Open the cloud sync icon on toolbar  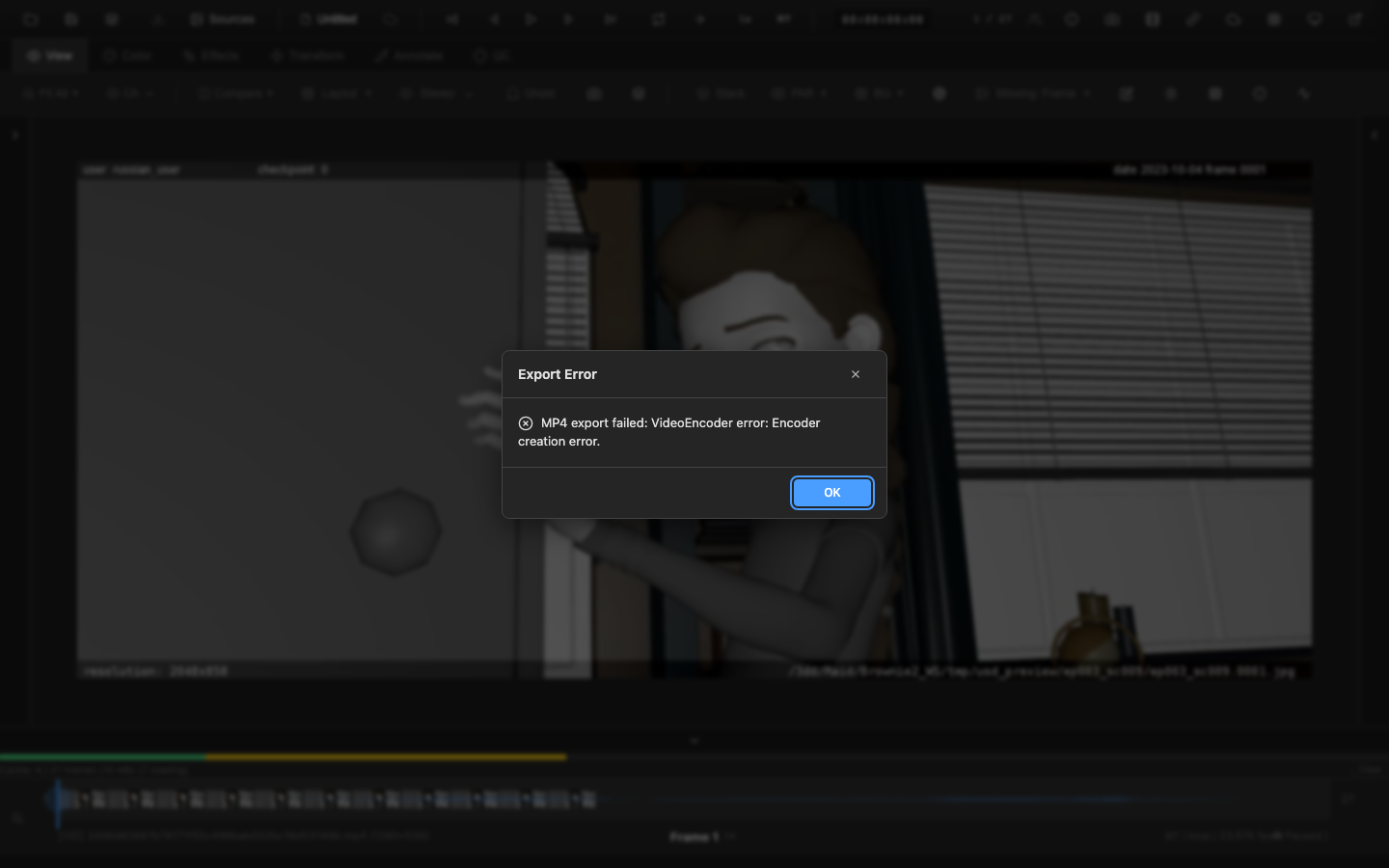tap(1234, 18)
